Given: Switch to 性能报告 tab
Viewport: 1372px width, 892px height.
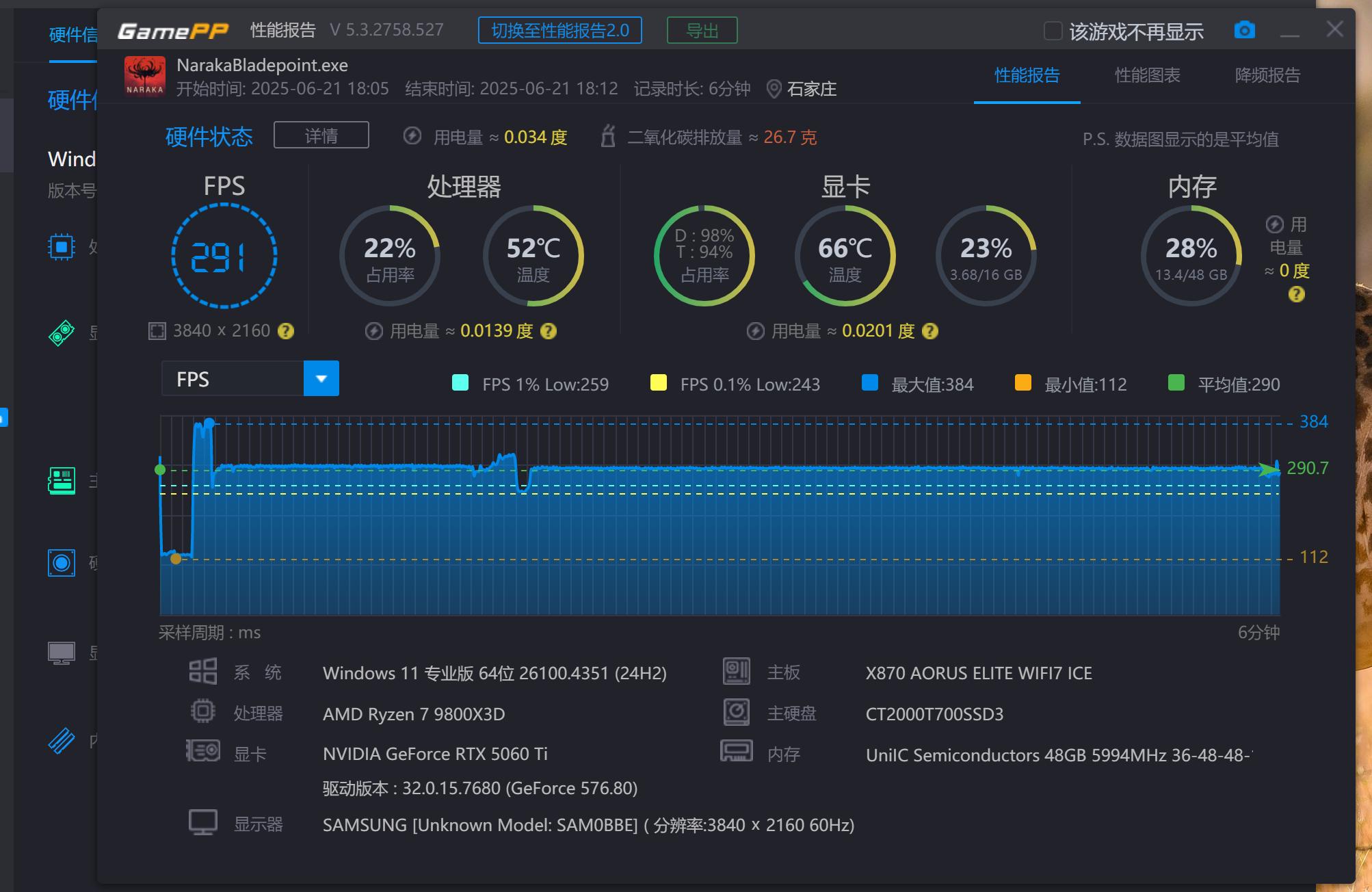Looking at the screenshot, I should point(1027,75).
